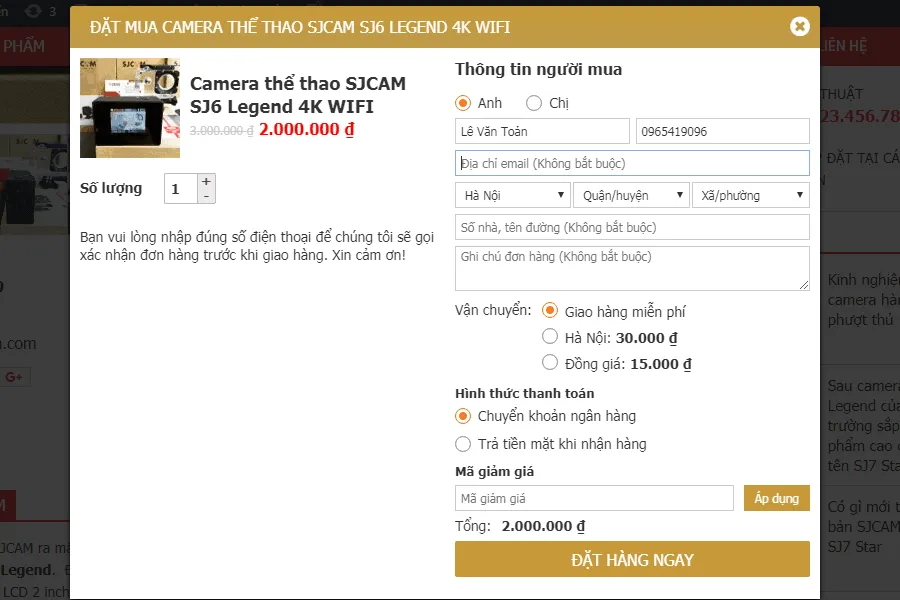This screenshot has height=600, width=900.
Task: Open the "Xã/phường" dropdown
Action: (751, 195)
